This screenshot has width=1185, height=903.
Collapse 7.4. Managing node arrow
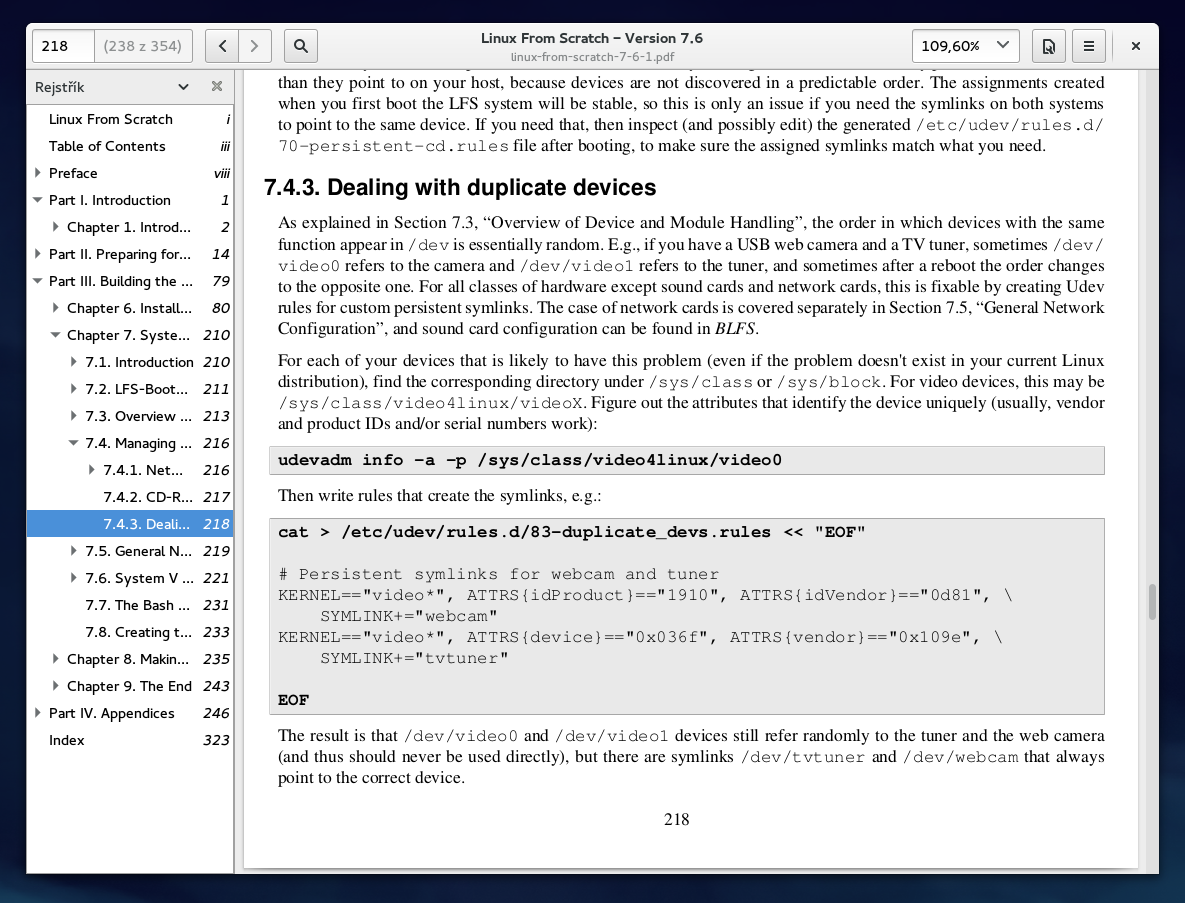click(74, 443)
